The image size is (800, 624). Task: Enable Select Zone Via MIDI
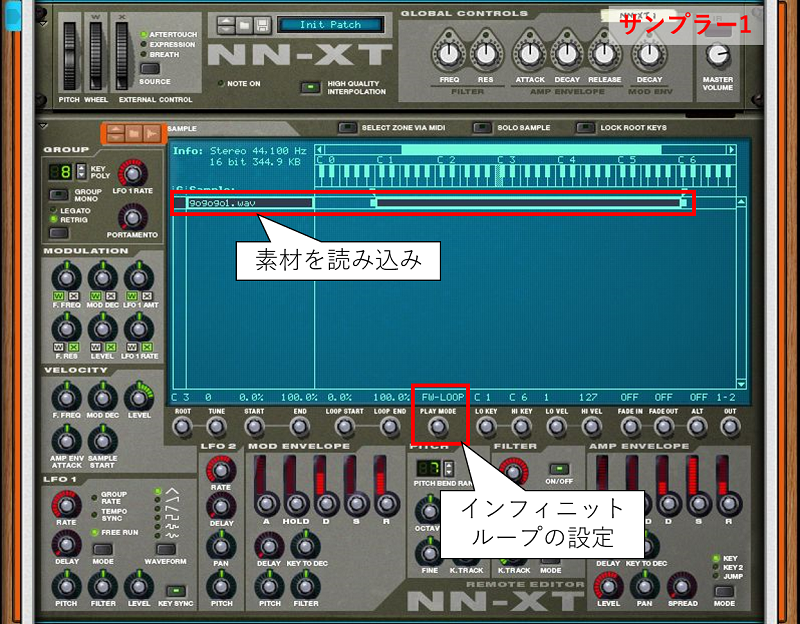pos(347,128)
